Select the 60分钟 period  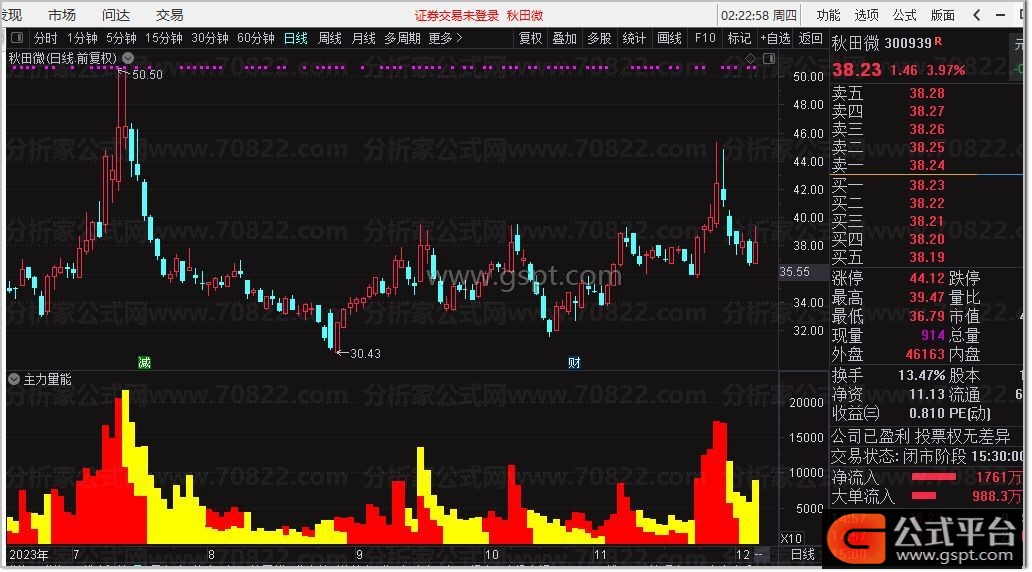pos(256,38)
